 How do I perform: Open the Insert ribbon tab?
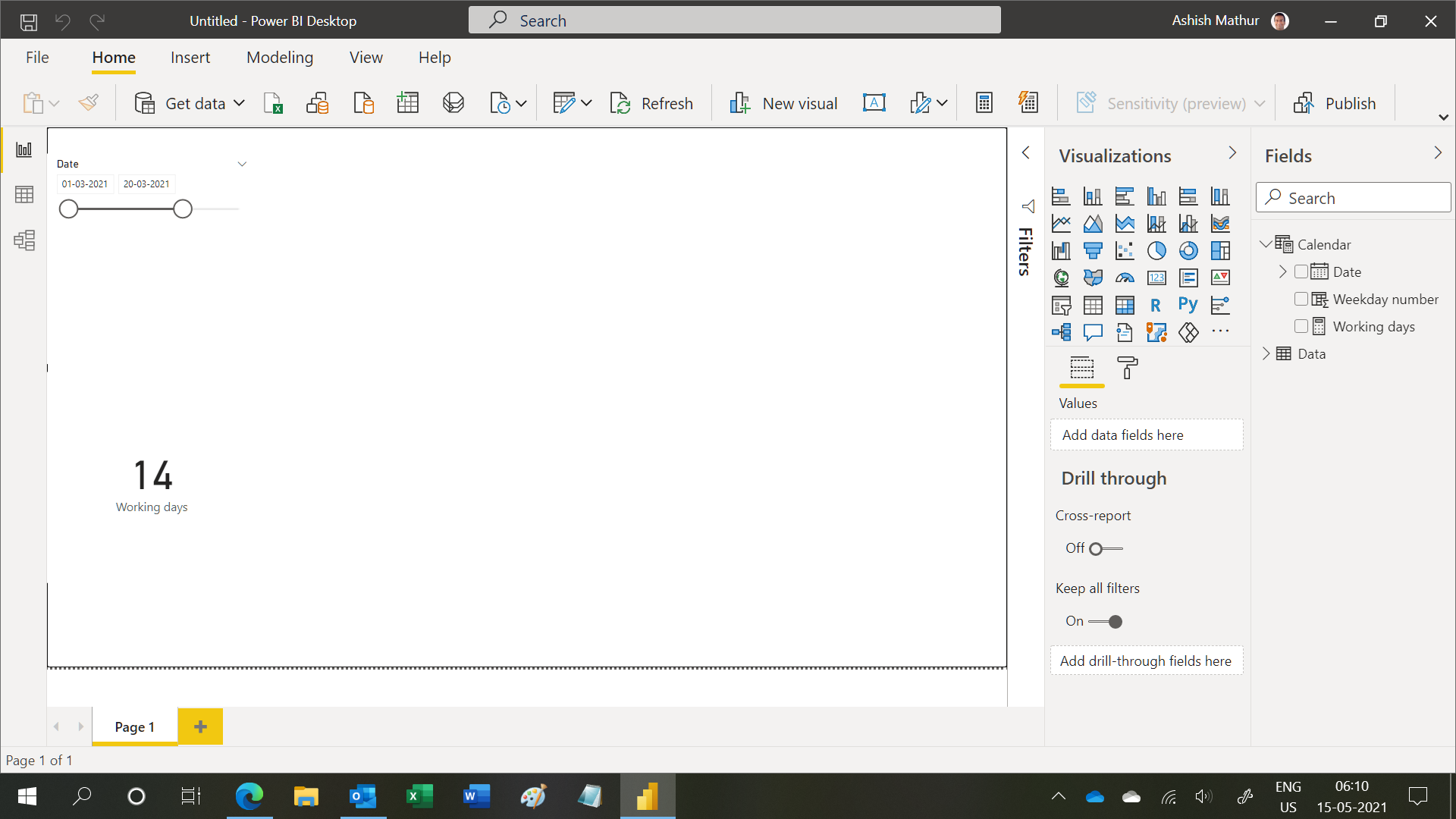coord(190,58)
